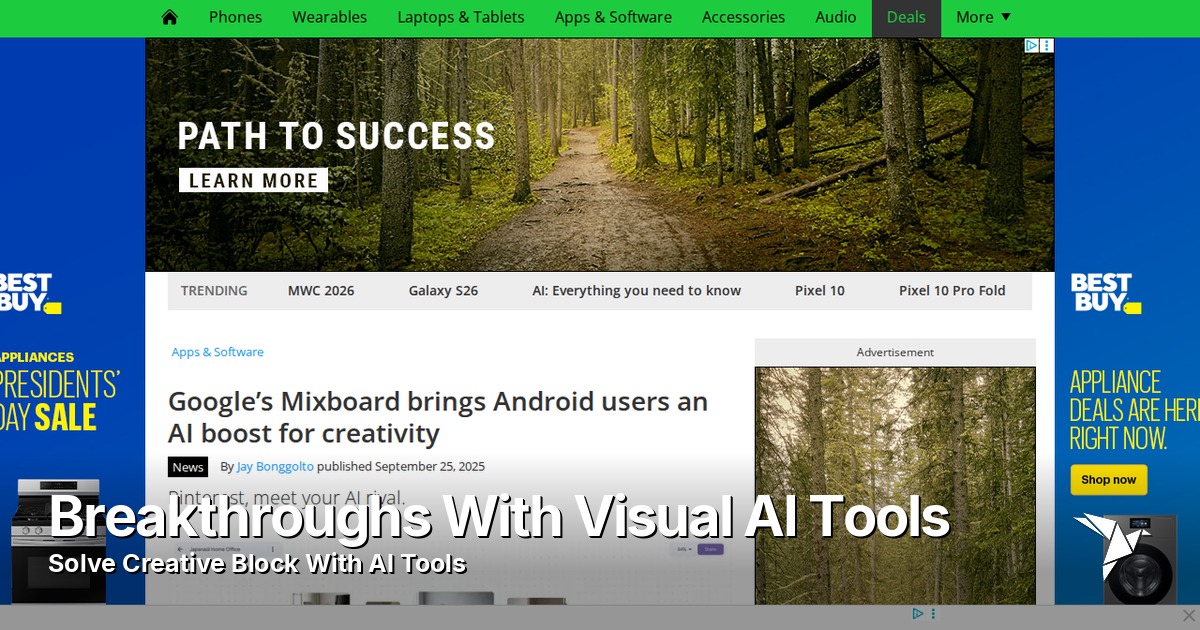Open the Pixel 10 trending link

point(819,291)
